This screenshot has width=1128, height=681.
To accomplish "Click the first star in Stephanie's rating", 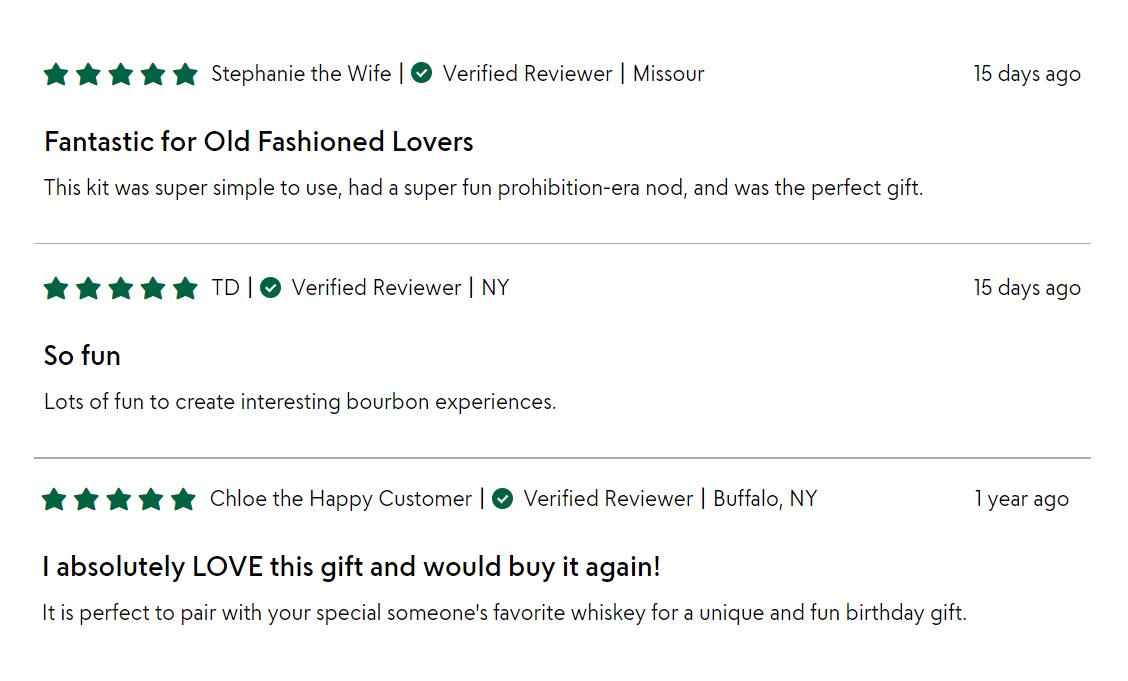I will tap(56, 73).
